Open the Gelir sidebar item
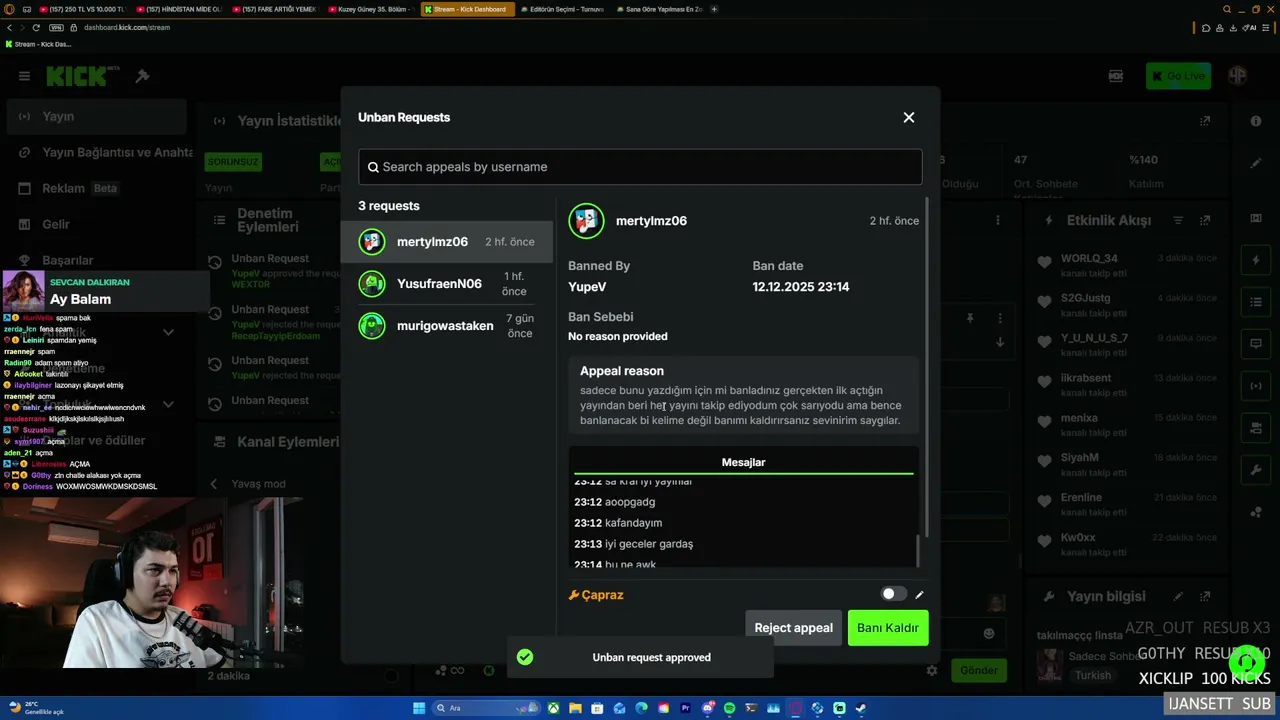1280x720 pixels. click(x=97, y=224)
